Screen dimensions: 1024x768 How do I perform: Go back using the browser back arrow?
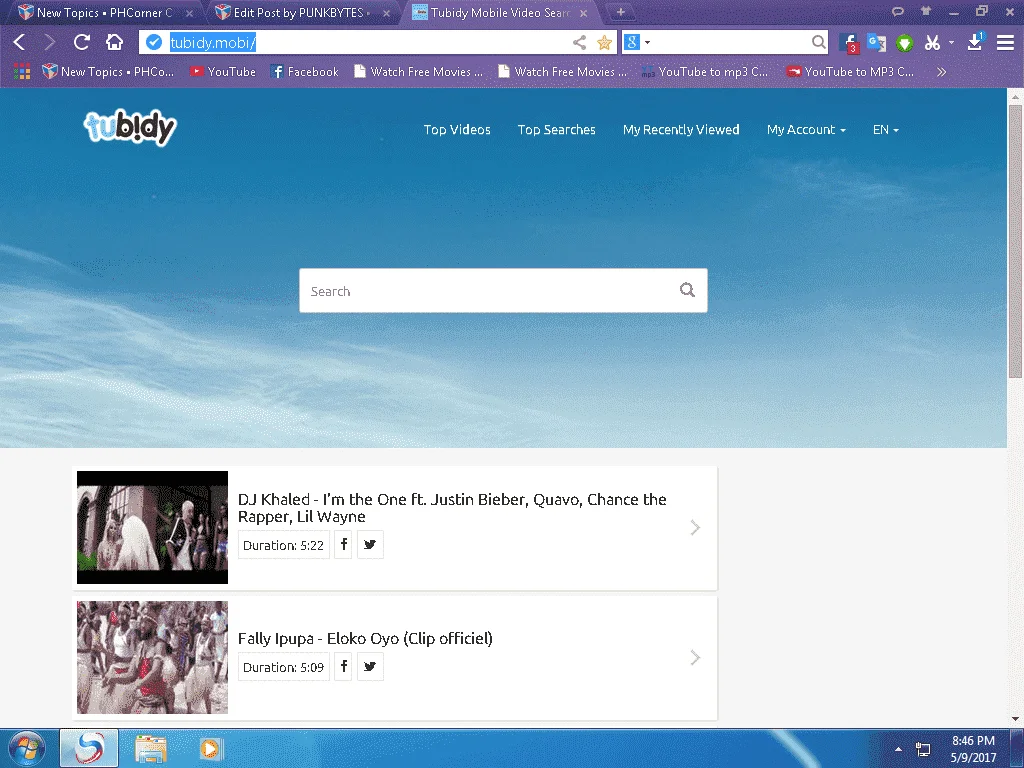click(20, 42)
